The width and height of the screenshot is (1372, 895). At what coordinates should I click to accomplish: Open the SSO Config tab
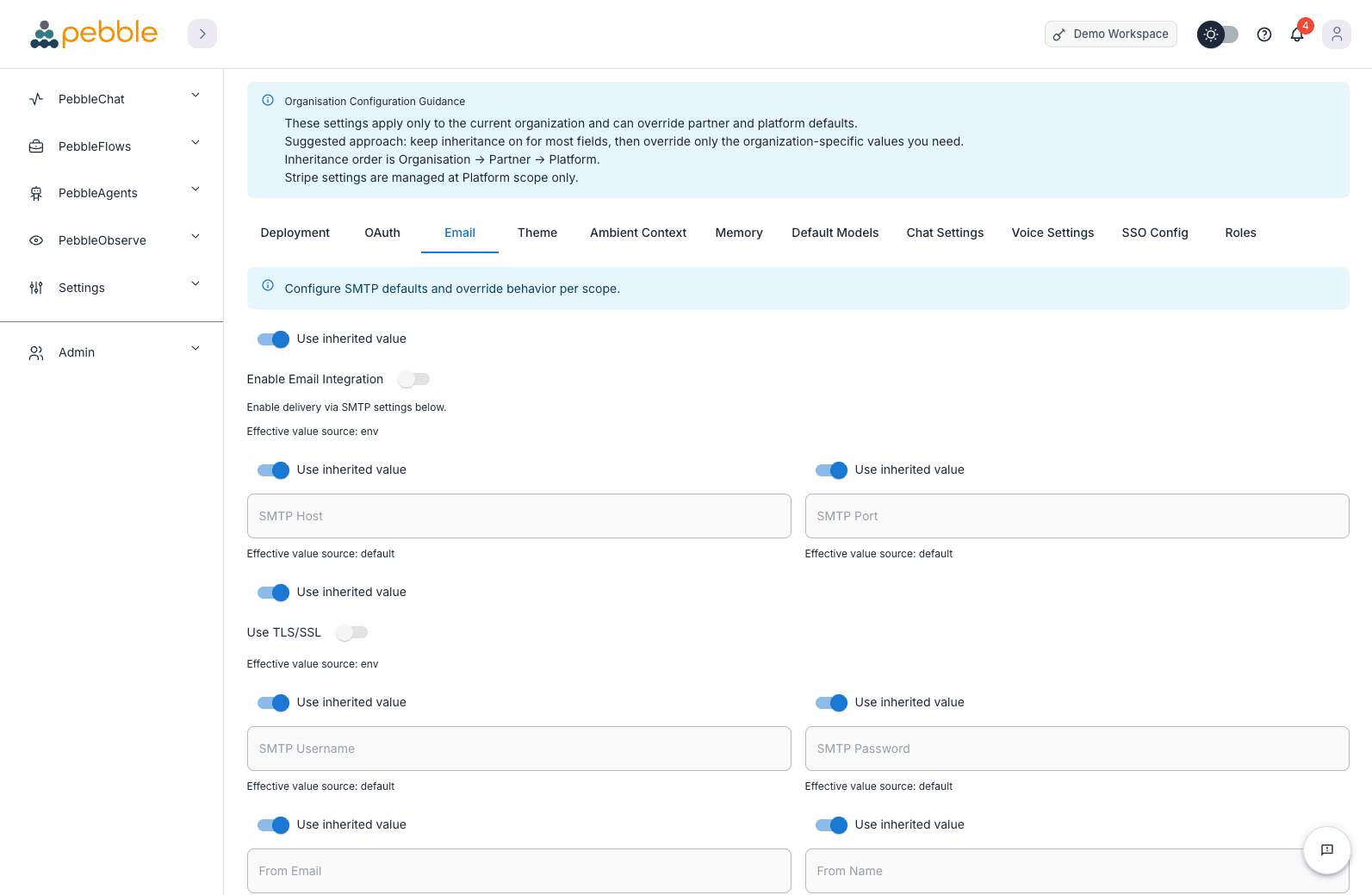pos(1154,233)
